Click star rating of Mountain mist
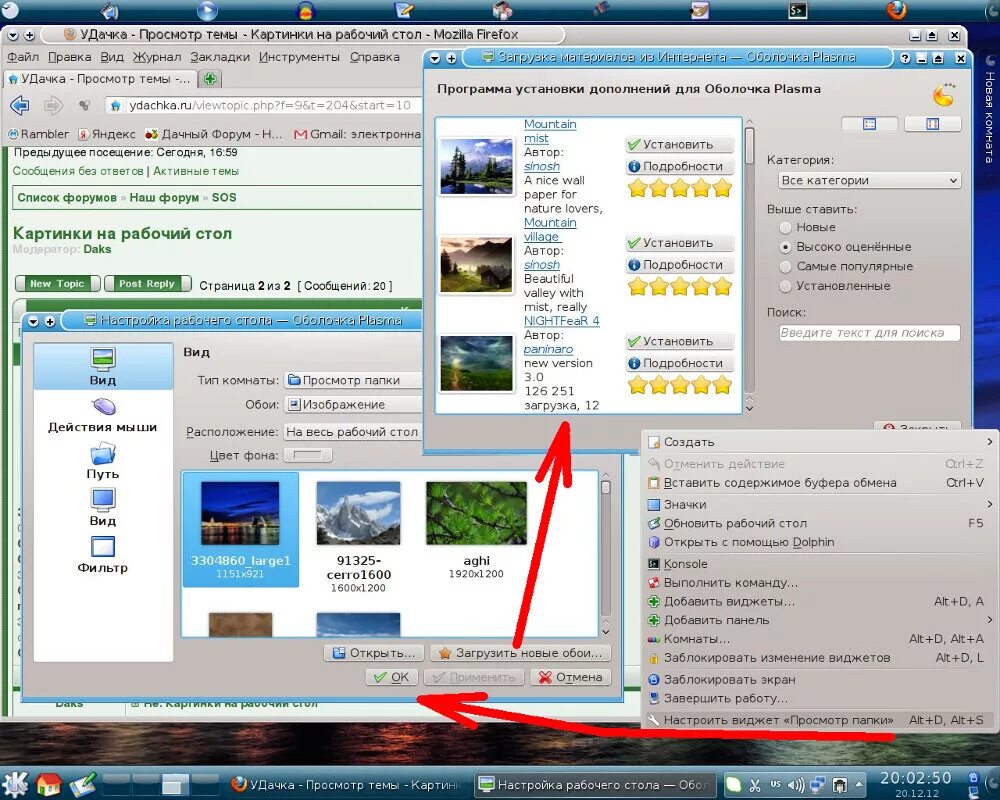The width and height of the screenshot is (1000, 800). point(680,188)
